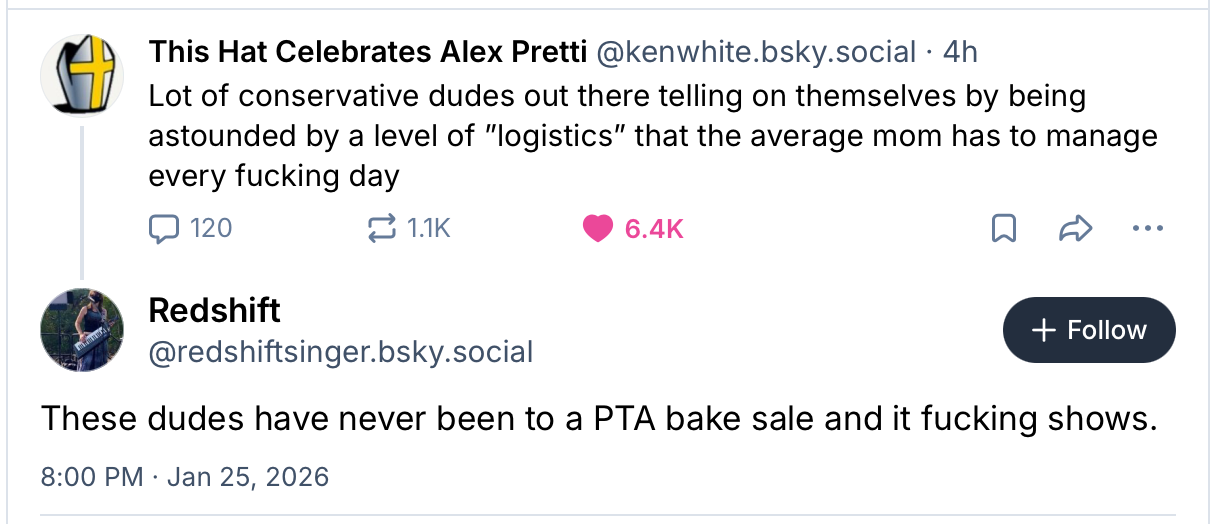The image size is (1214, 524).
Task: Open the post via "4h" timestamp
Action: click(x=960, y=52)
